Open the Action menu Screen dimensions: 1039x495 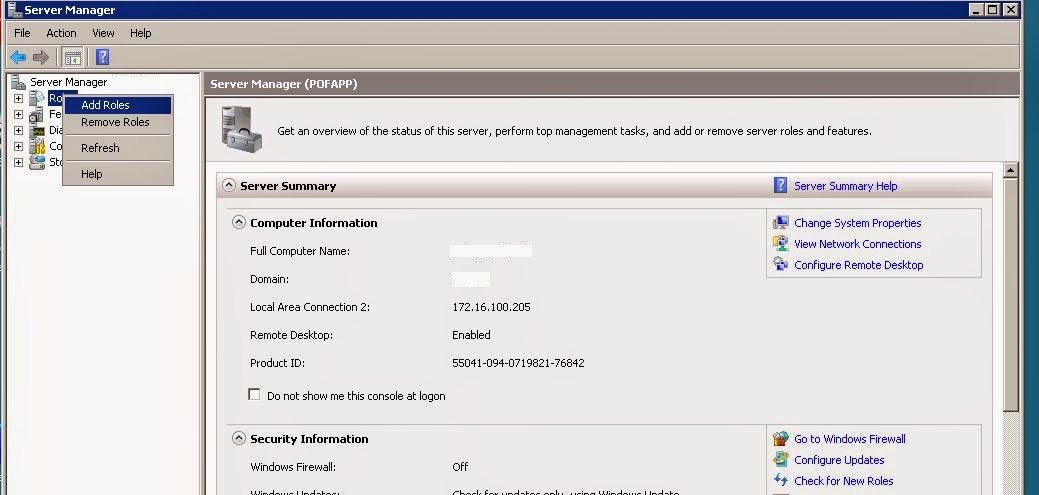point(61,33)
